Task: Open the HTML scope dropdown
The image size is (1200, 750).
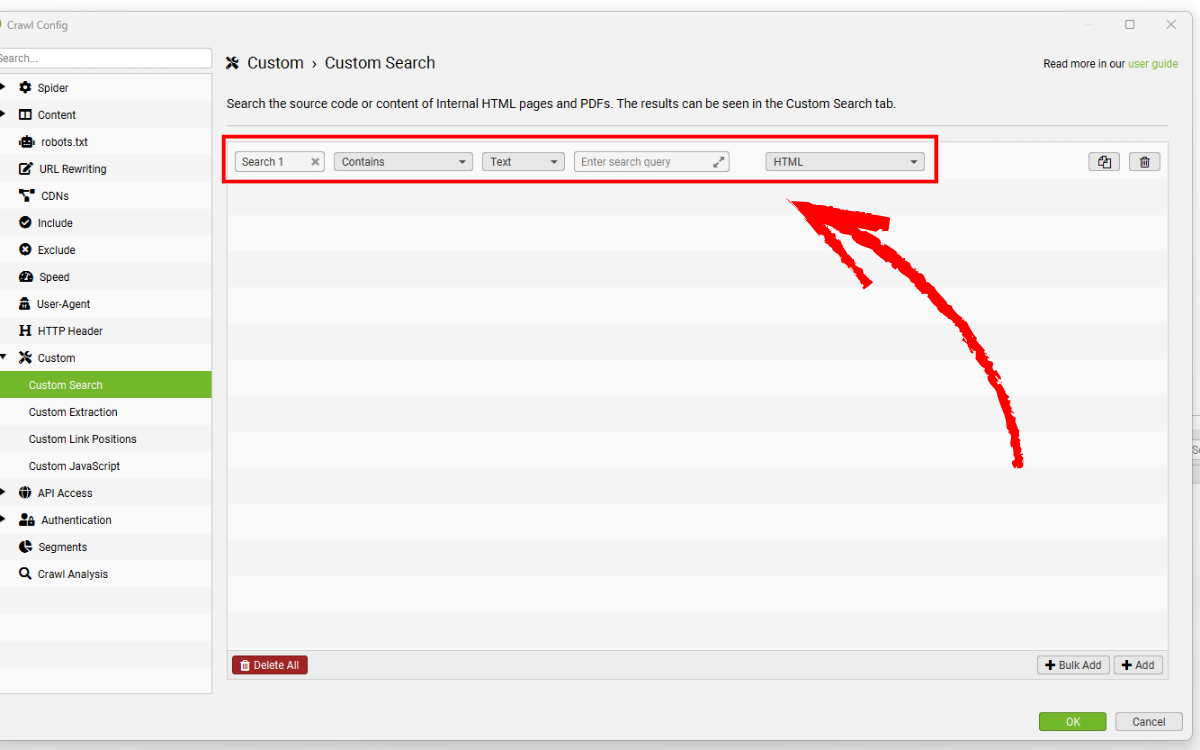Action: coord(844,162)
